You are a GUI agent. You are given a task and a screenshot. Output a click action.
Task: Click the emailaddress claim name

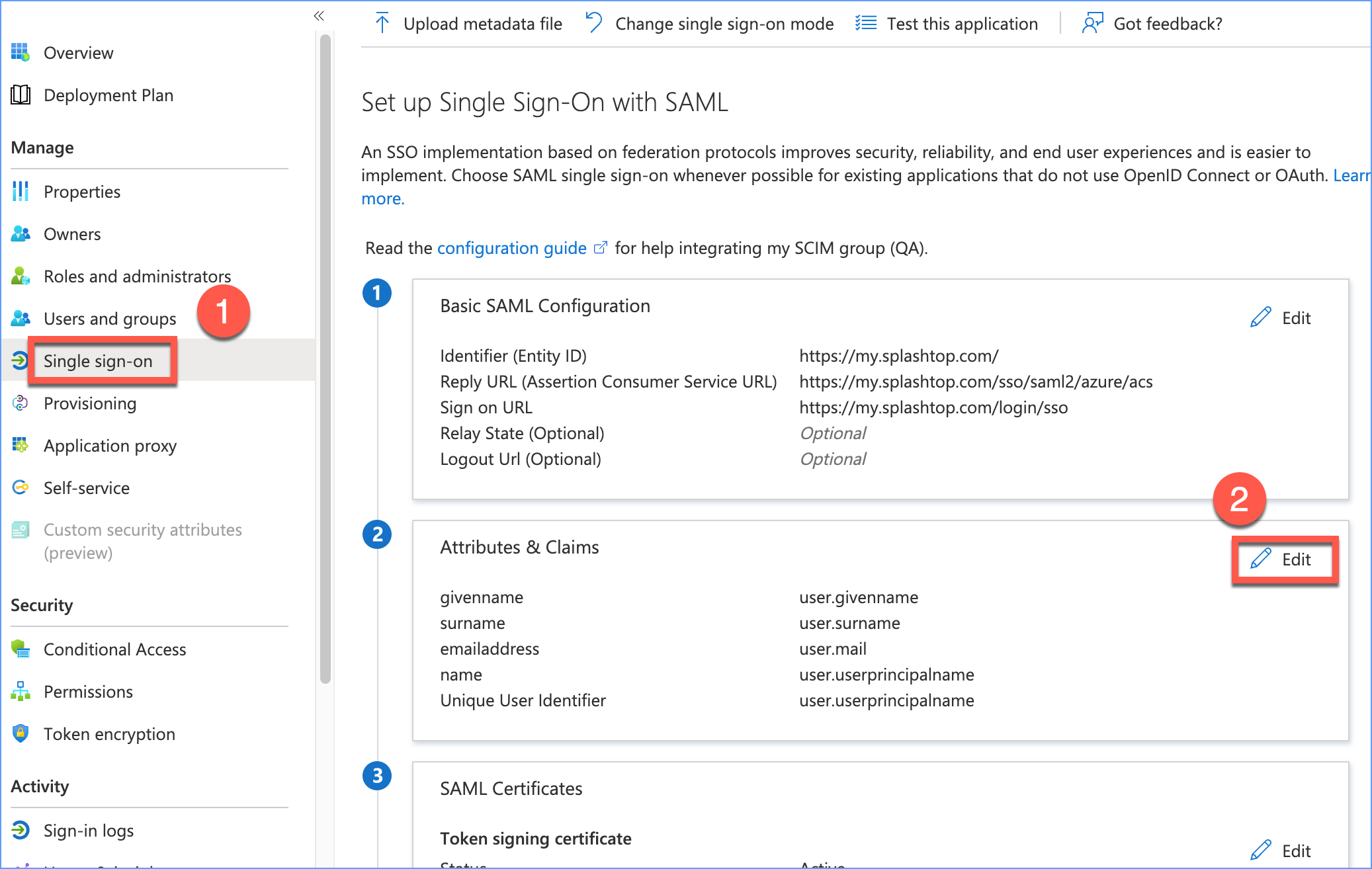[x=490, y=649]
